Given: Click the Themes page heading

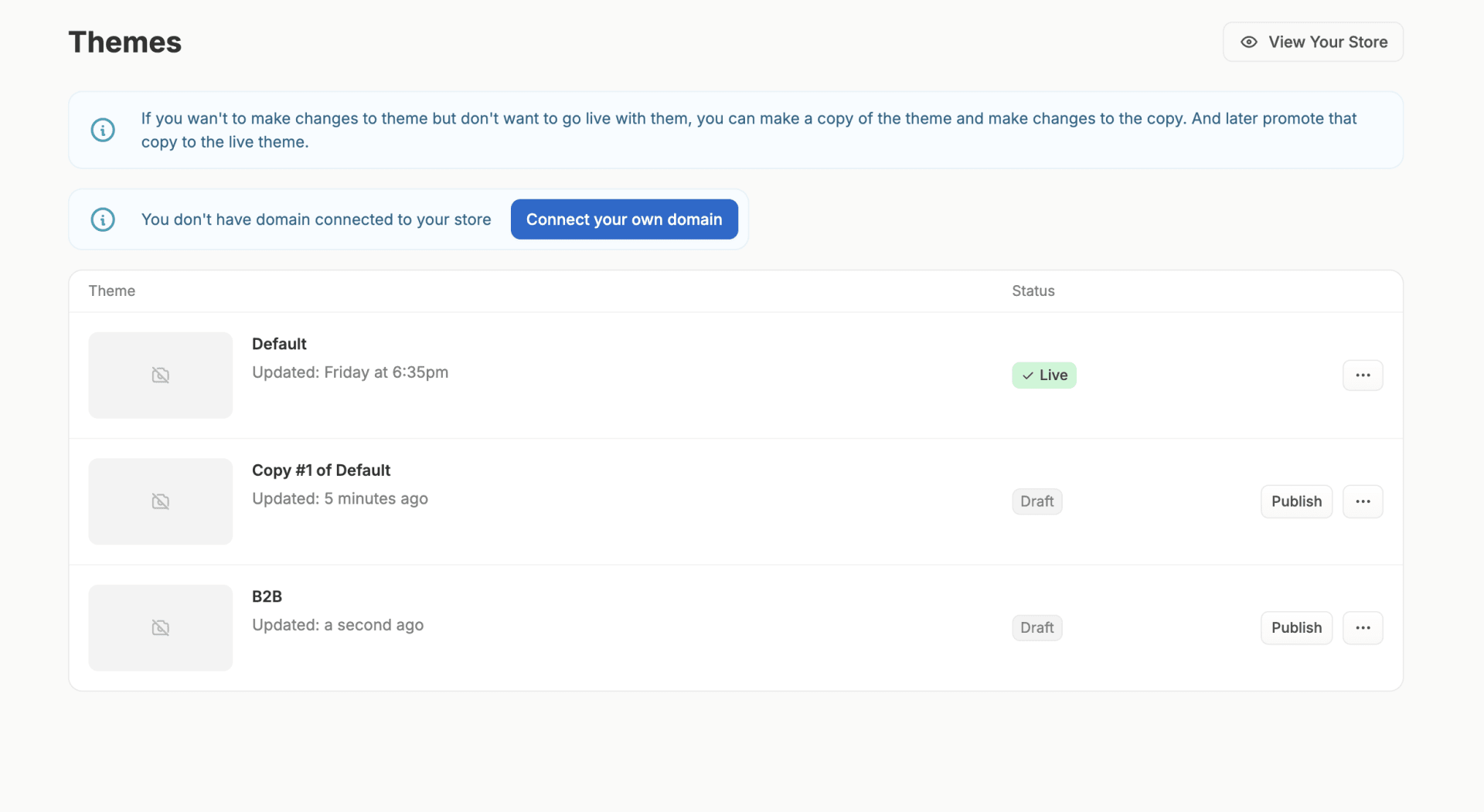Looking at the screenshot, I should 125,42.
